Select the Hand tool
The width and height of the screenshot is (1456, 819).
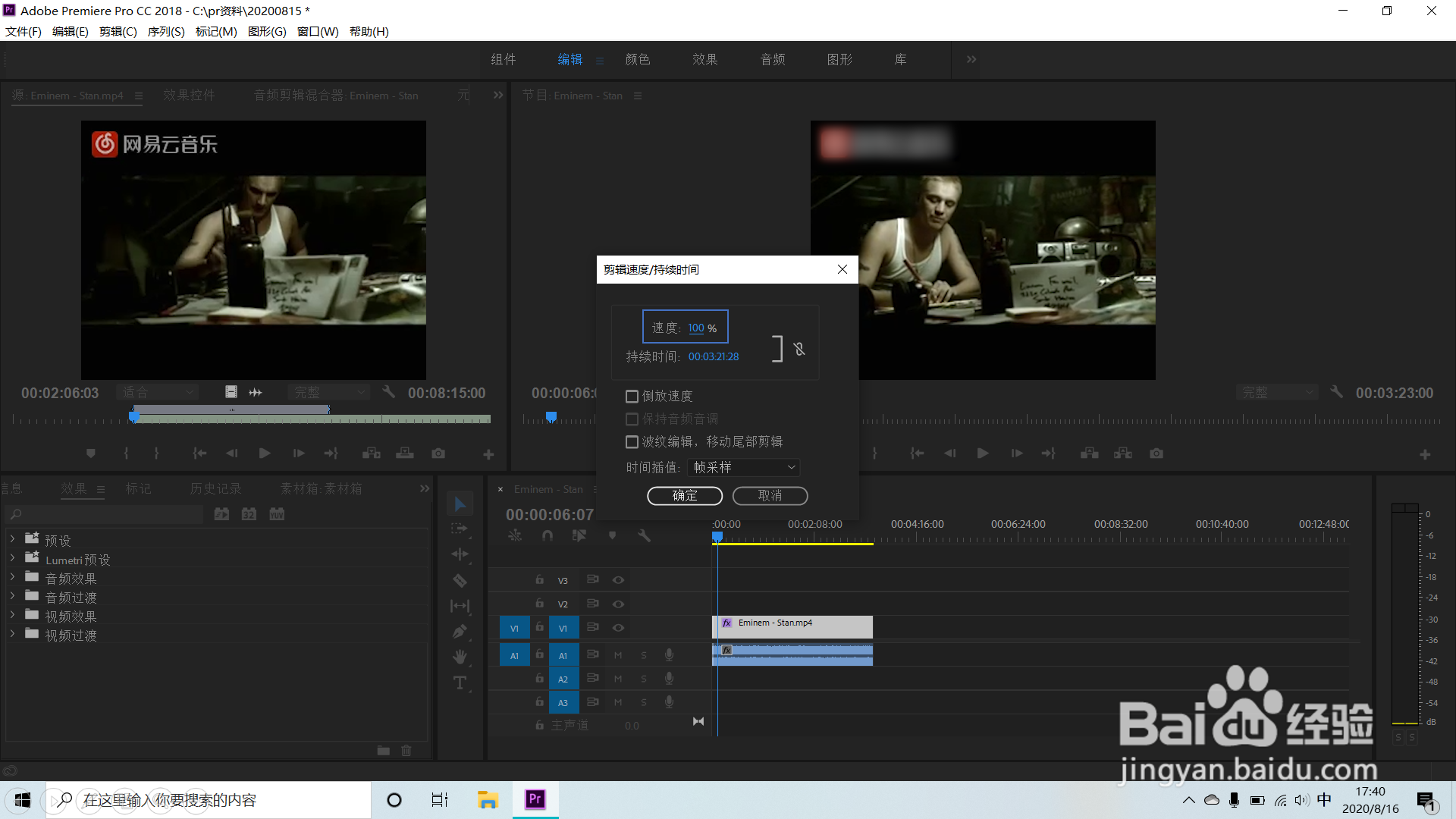[460, 657]
